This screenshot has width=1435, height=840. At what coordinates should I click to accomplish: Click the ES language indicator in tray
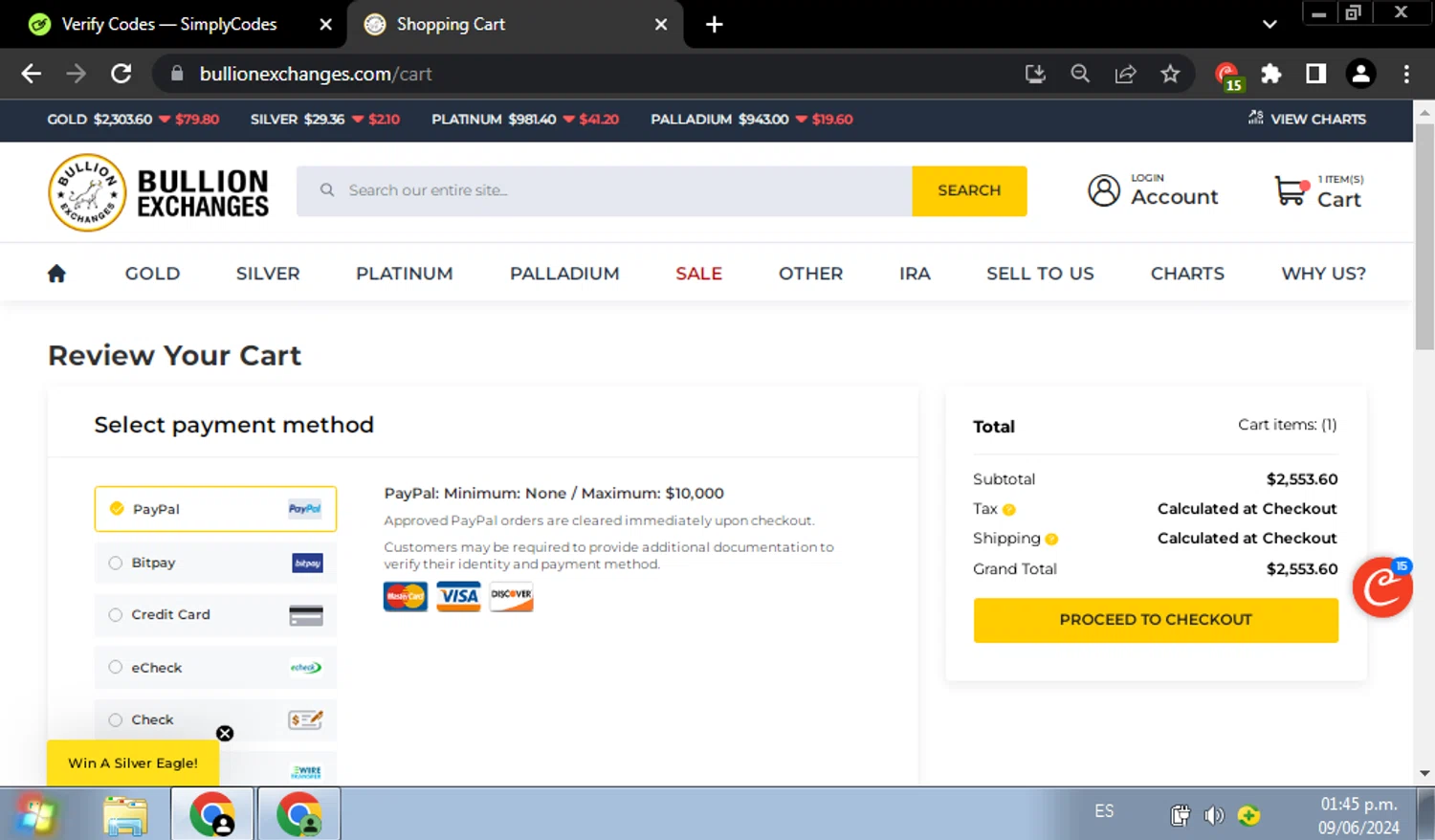coord(1104,811)
